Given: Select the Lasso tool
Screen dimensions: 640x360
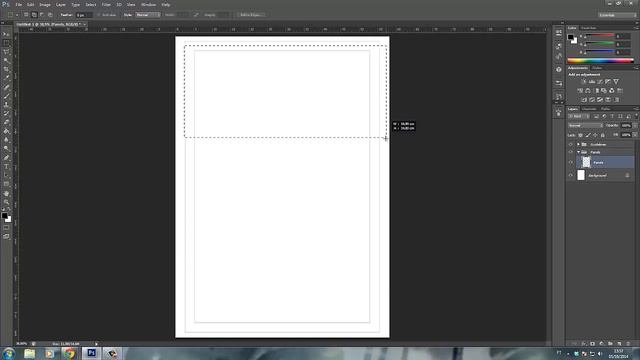Looking at the screenshot, I should point(6,52).
